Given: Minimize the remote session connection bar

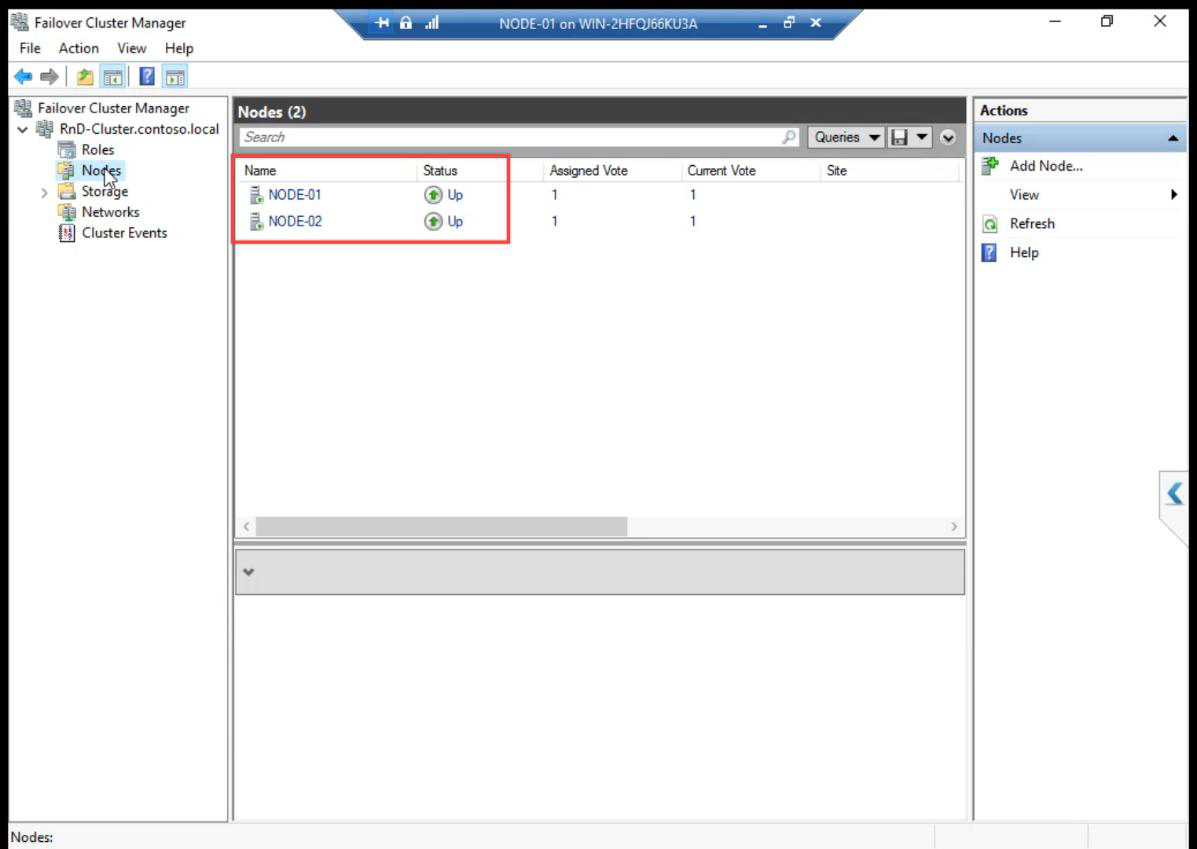Looking at the screenshot, I should click(x=762, y=24).
